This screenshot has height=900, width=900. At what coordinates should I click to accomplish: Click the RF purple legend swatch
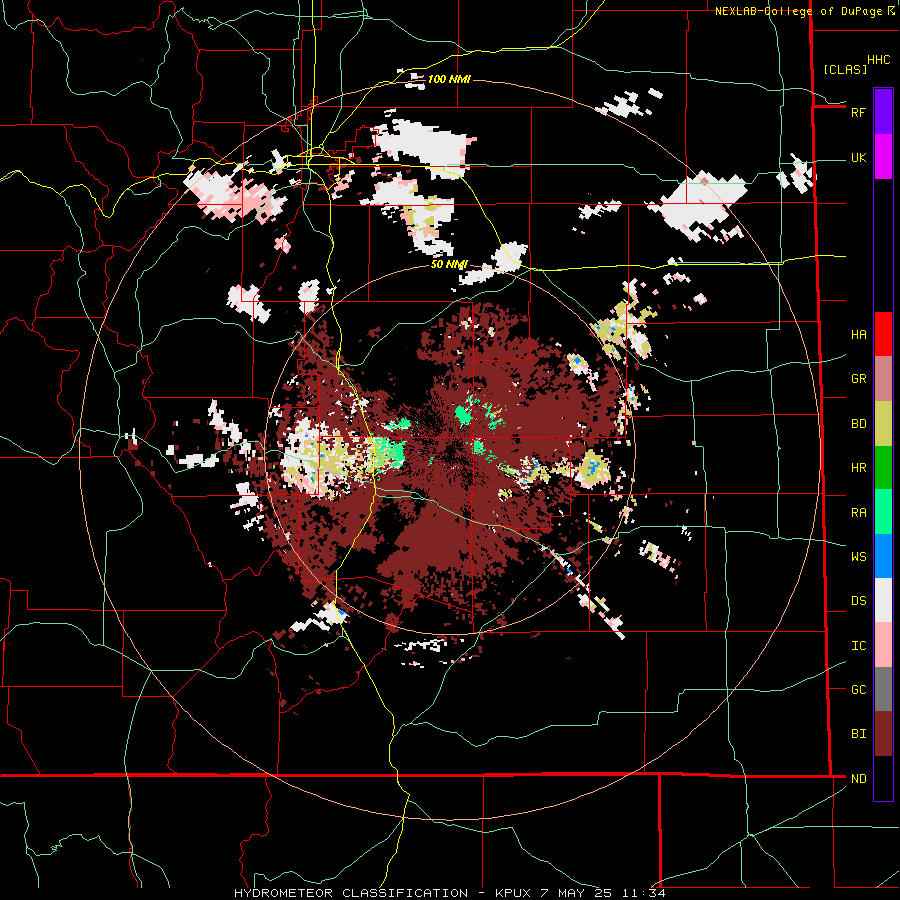[x=883, y=111]
